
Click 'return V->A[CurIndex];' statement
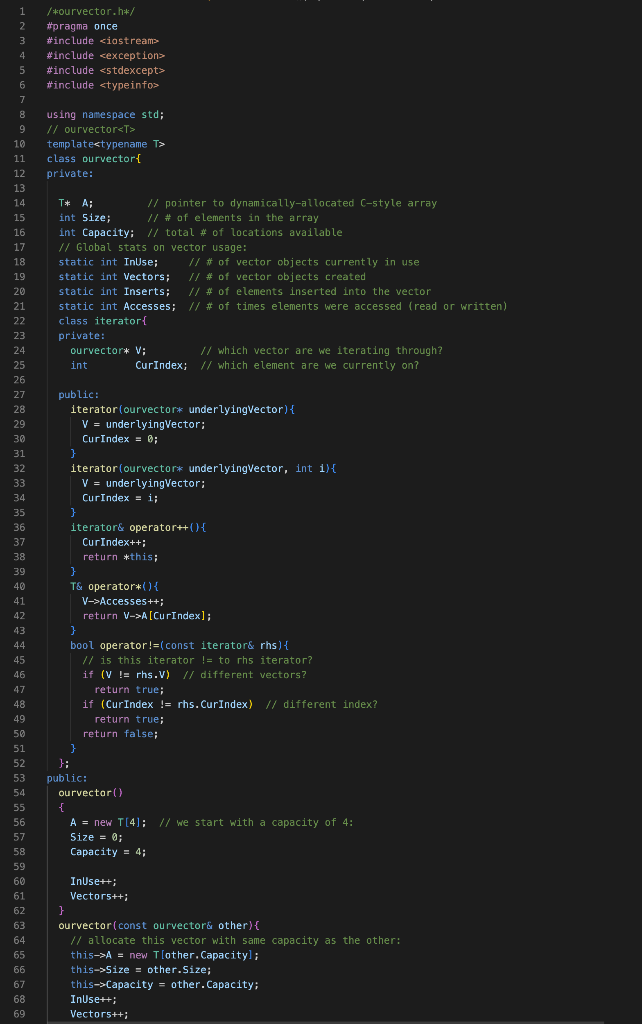coord(147,616)
